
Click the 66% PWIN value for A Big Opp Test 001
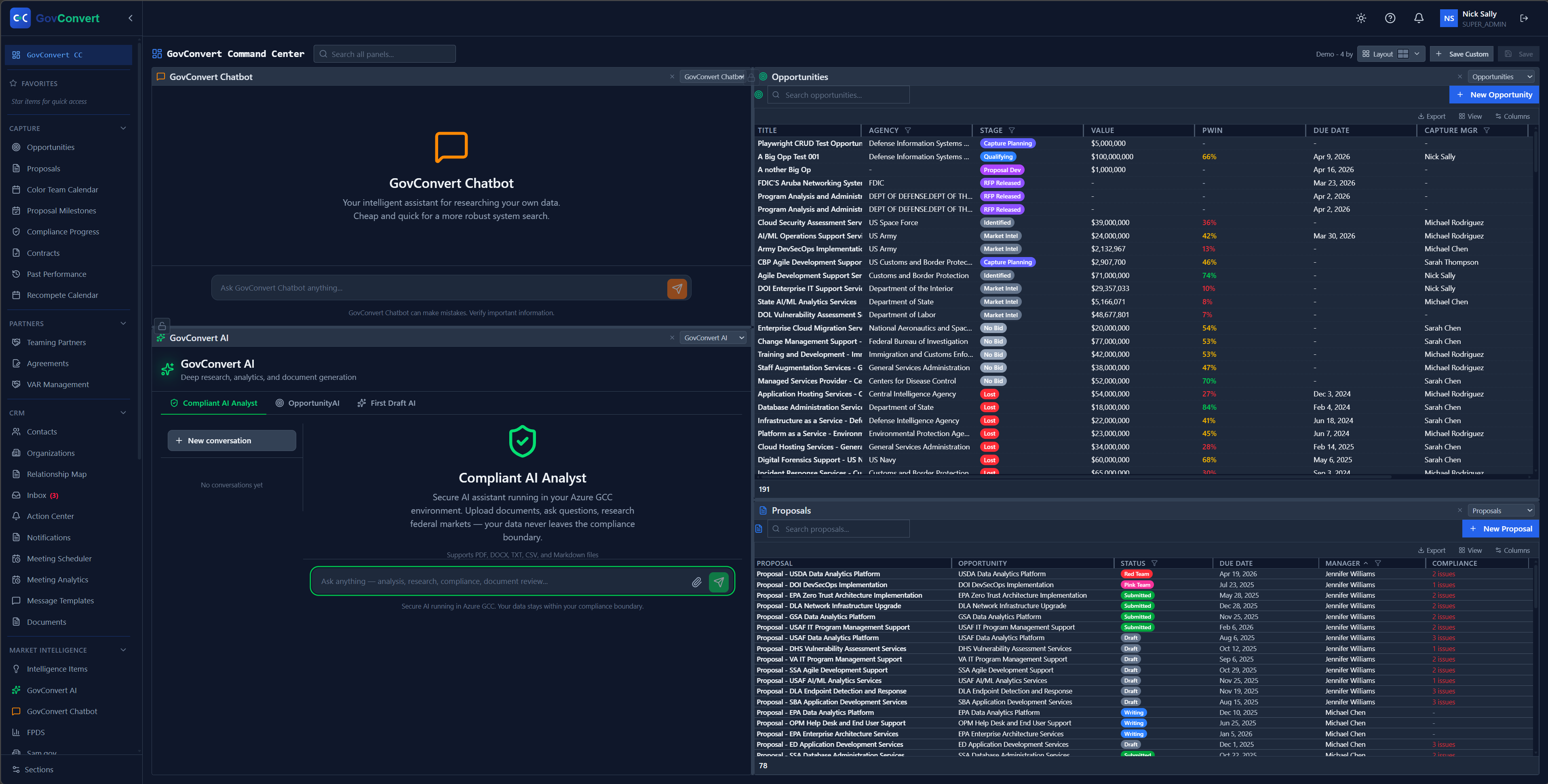(1209, 157)
